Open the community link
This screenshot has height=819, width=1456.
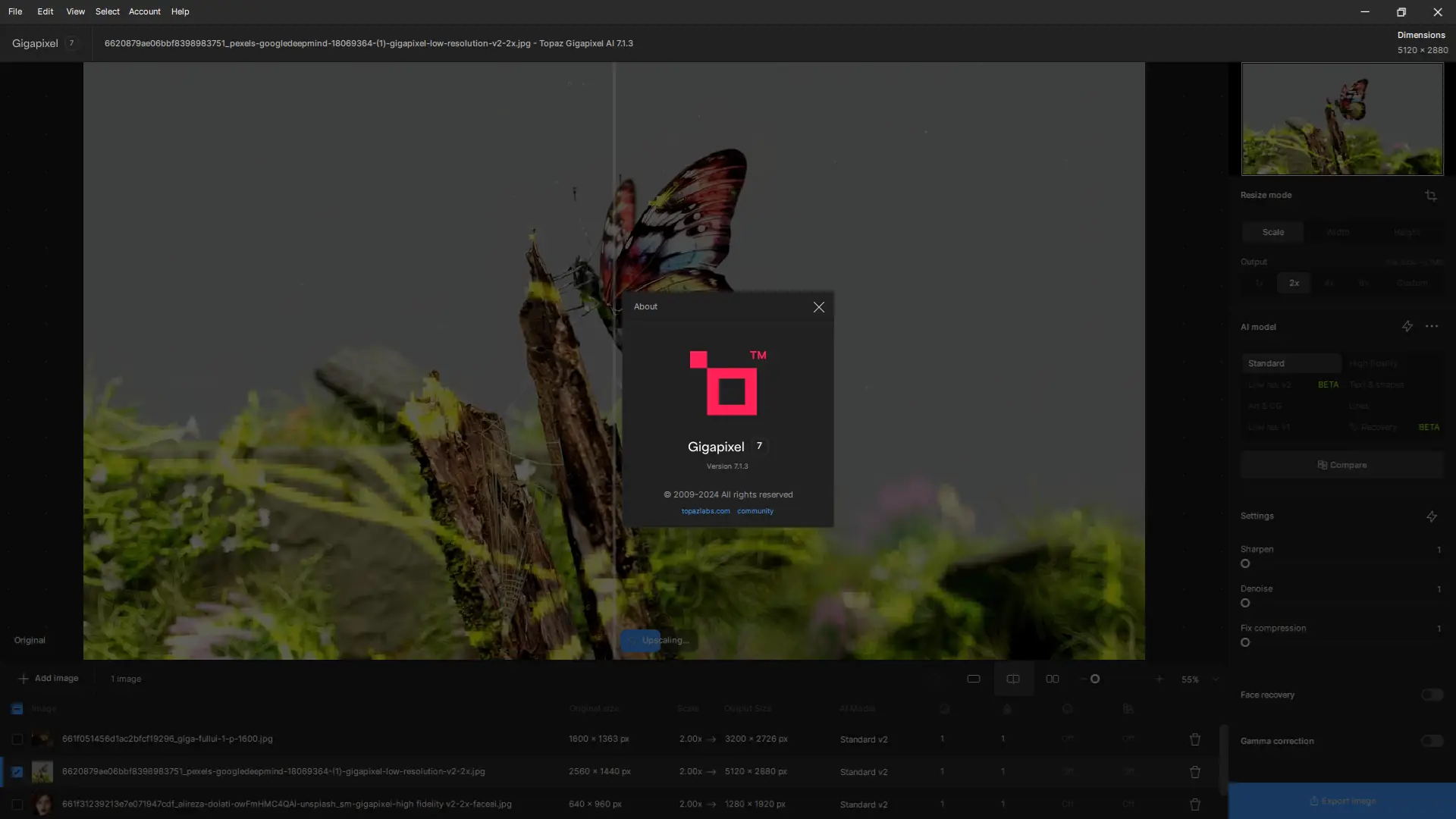755,511
